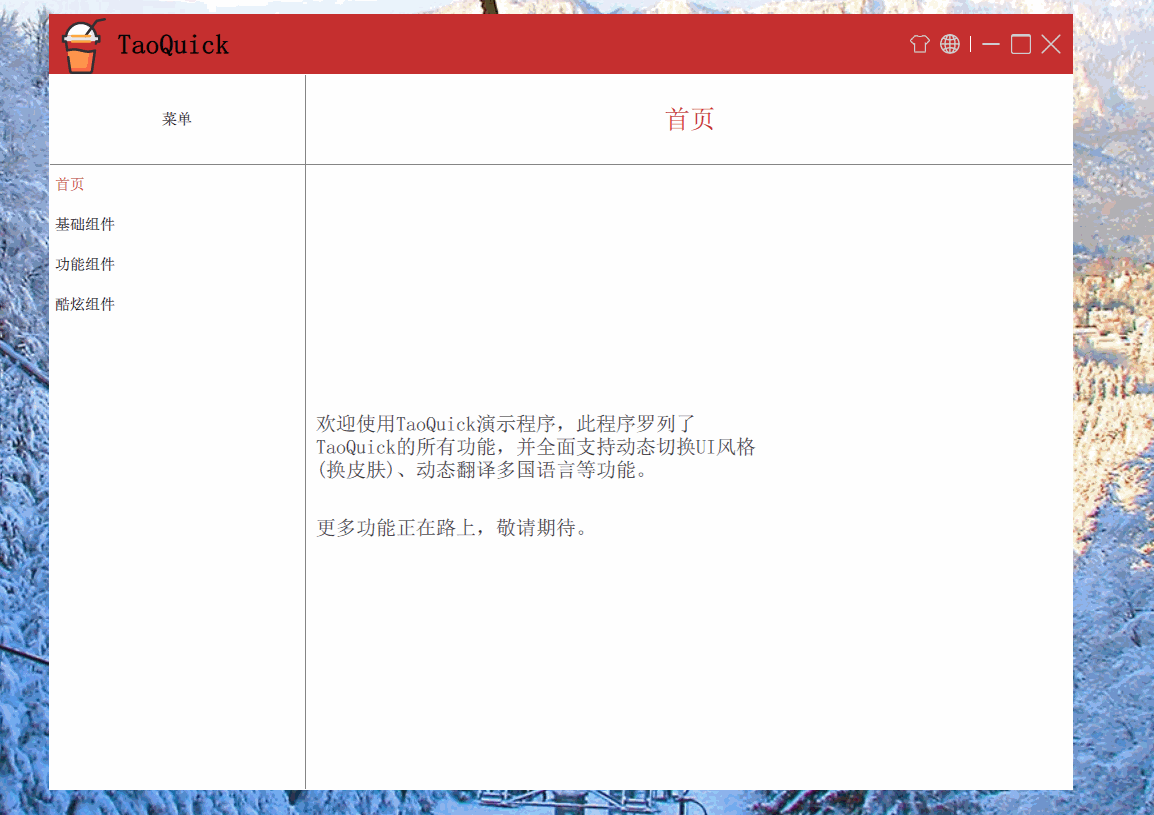Click the text 更多功能正在路上，敬请期待。
This screenshot has height=815, width=1154.
(x=452, y=528)
